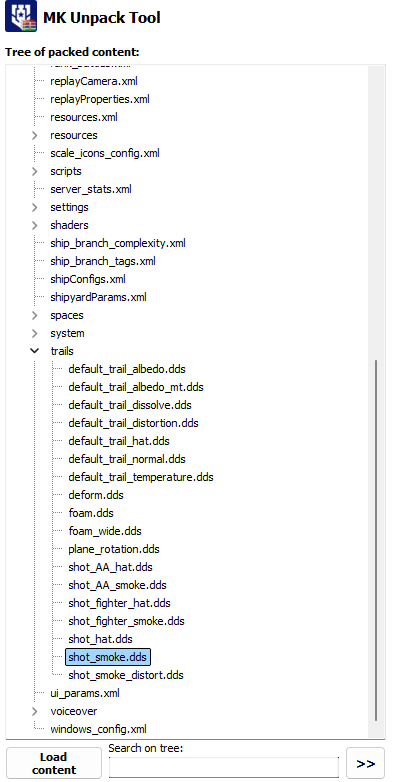Expand the spaces folder
The image size is (399, 782).
(x=34, y=315)
